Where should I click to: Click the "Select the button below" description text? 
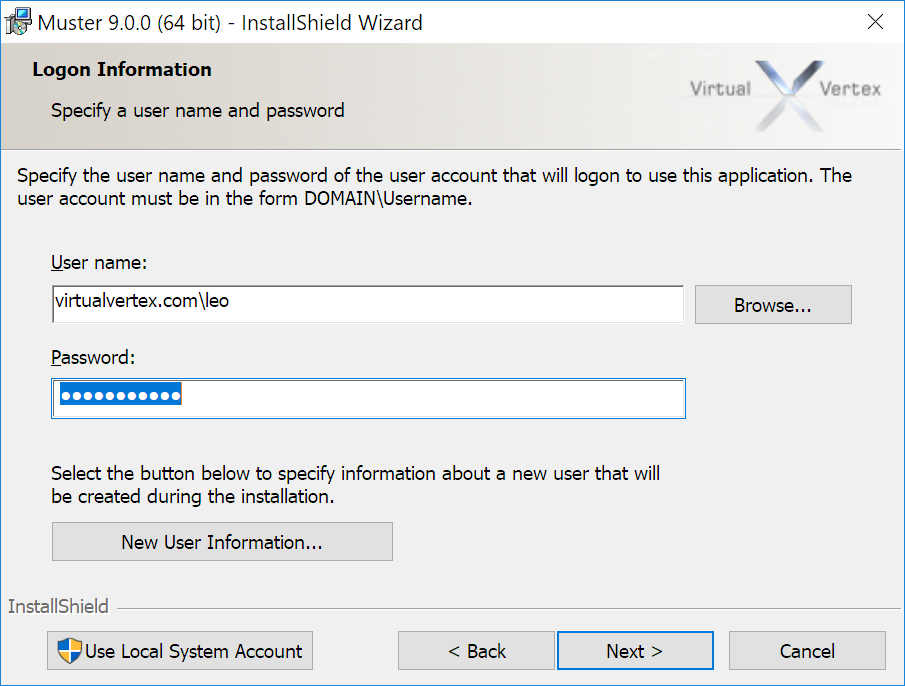coord(355,484)
